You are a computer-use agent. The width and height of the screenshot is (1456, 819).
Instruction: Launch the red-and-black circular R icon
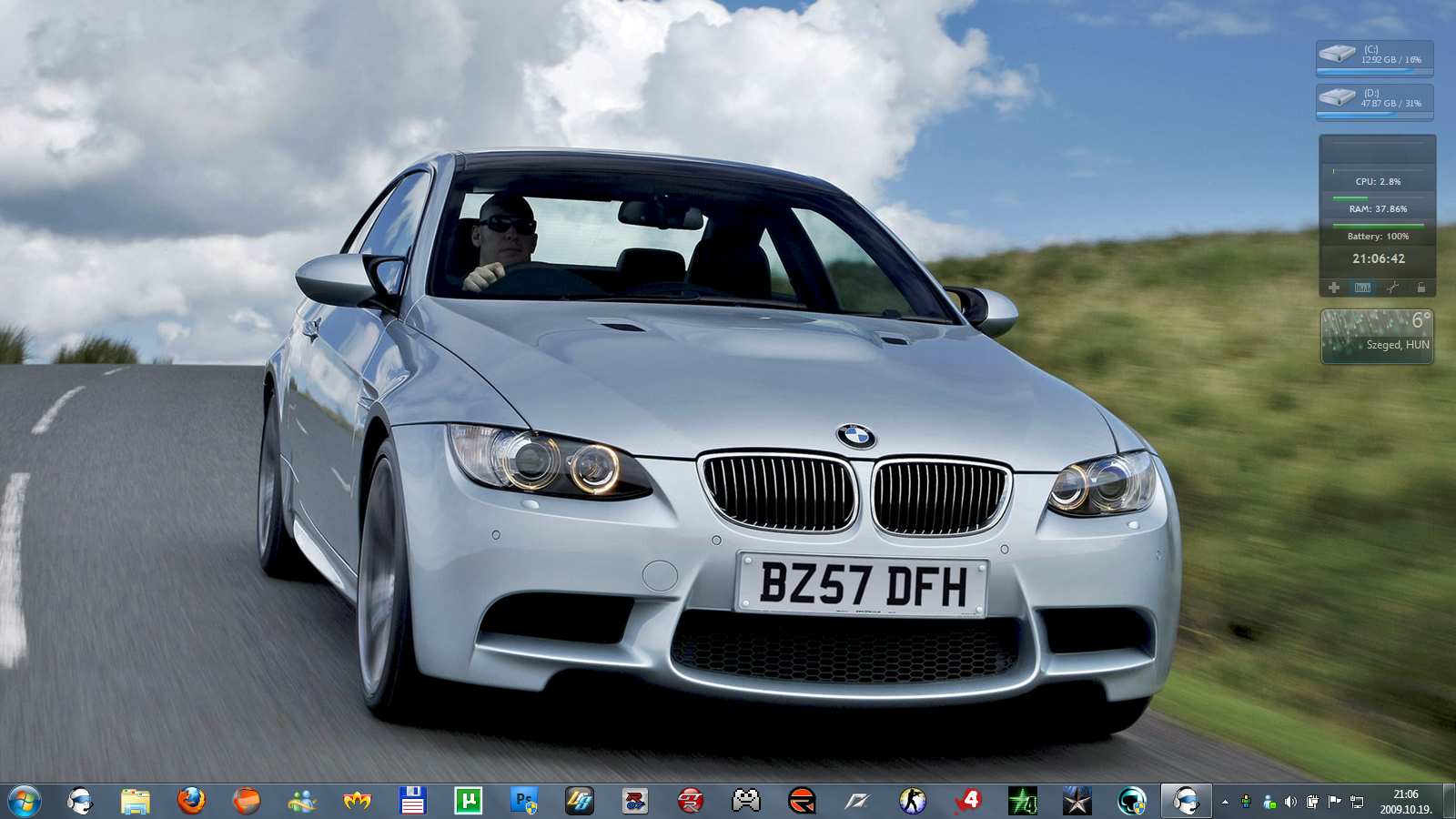(x=802, y=801)
